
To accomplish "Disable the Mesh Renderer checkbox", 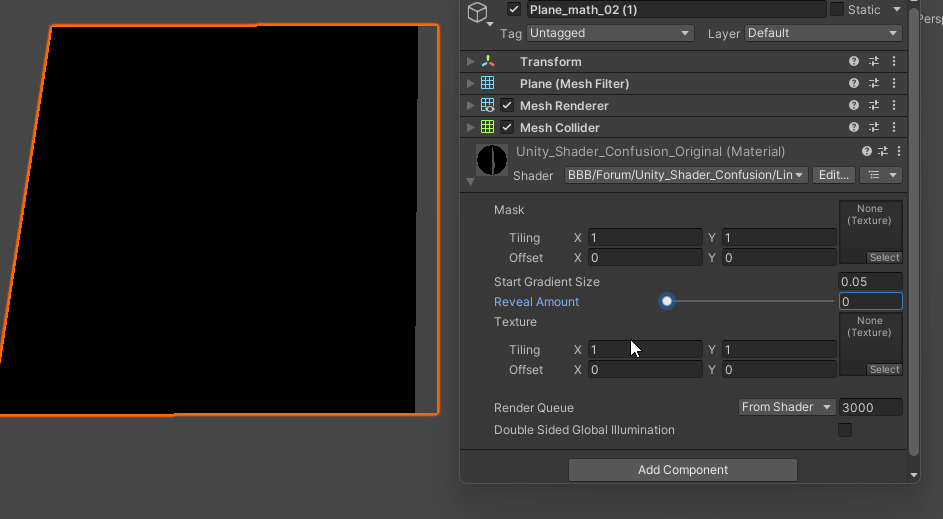I will click(x=507, y=105).
